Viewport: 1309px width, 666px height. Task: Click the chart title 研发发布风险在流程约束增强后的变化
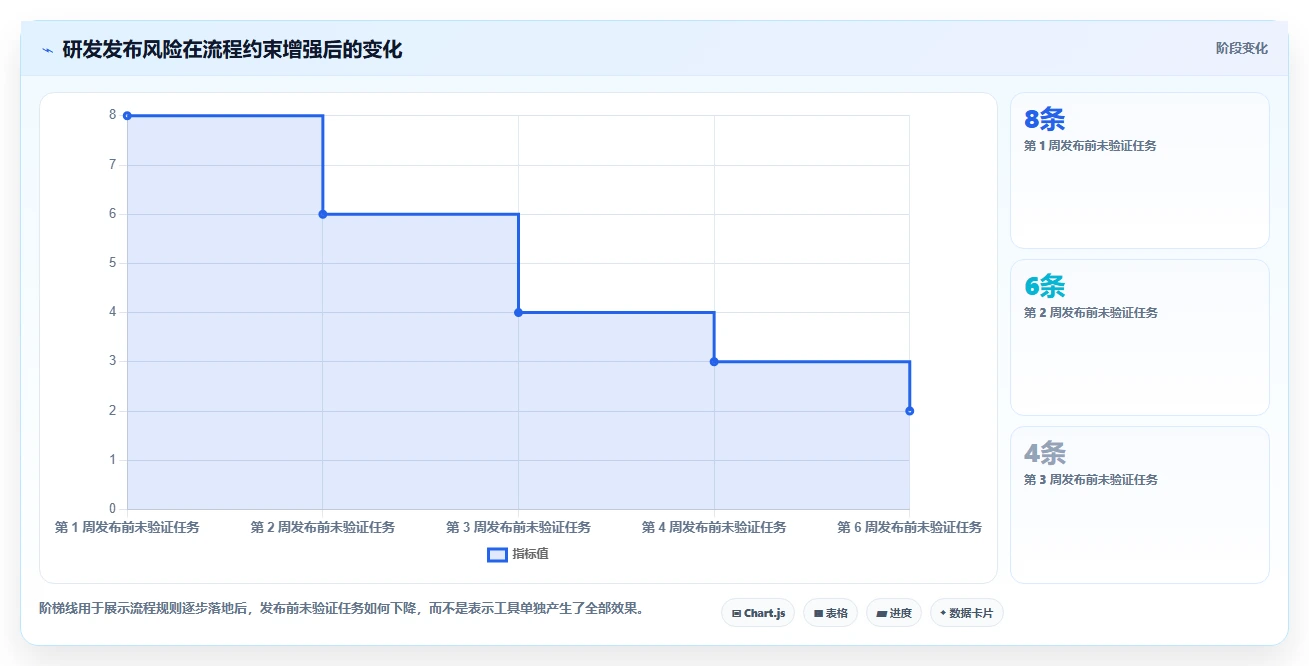coord(232,49)
